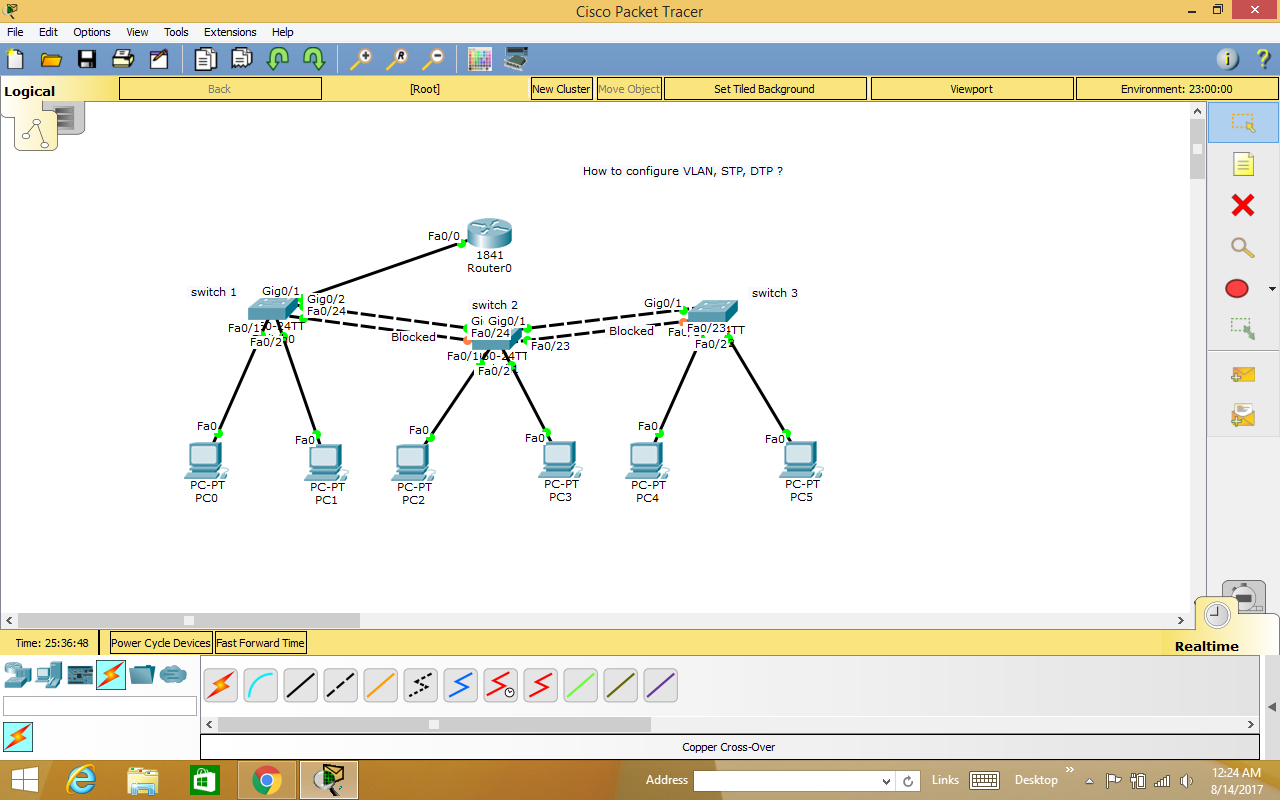Click the Undo arrow in the toolbar

pos(276,59)
